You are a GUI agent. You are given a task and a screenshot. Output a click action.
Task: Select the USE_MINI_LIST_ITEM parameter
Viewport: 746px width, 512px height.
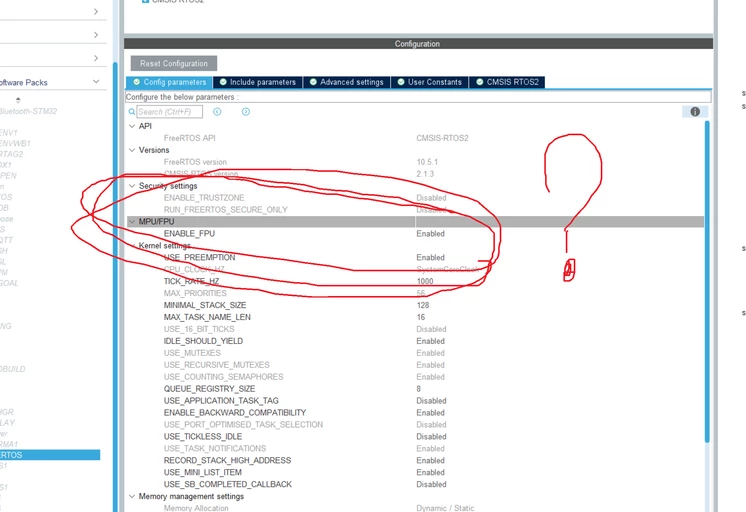coord(202,472)
